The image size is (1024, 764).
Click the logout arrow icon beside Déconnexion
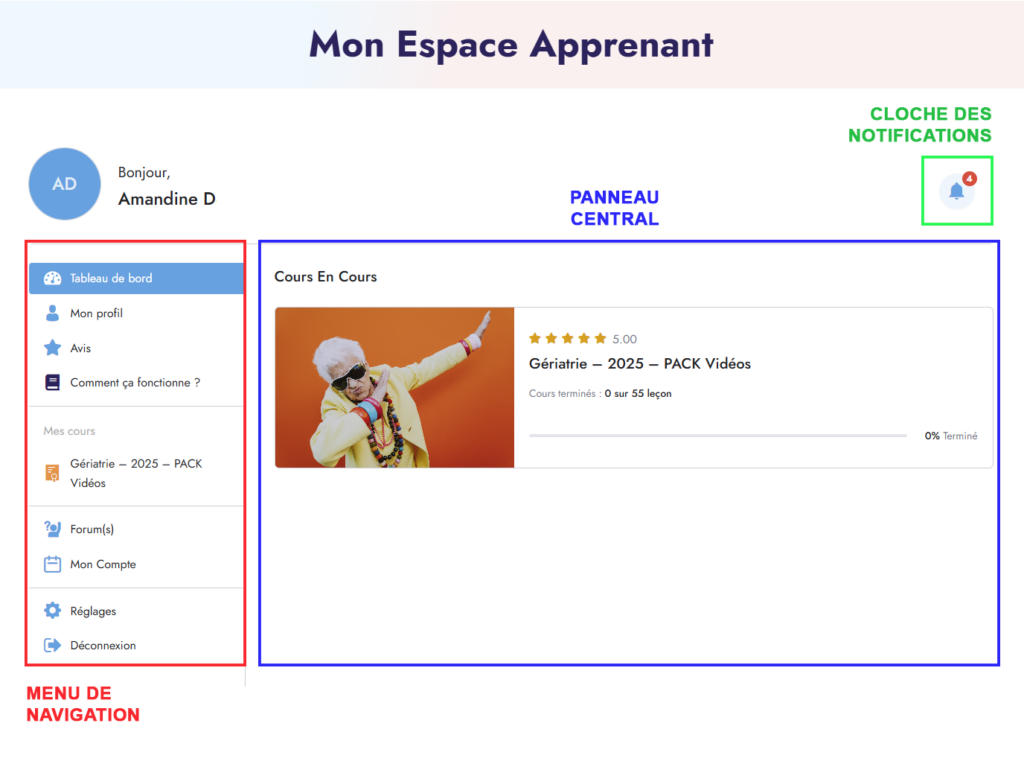[x=53, y=645]
